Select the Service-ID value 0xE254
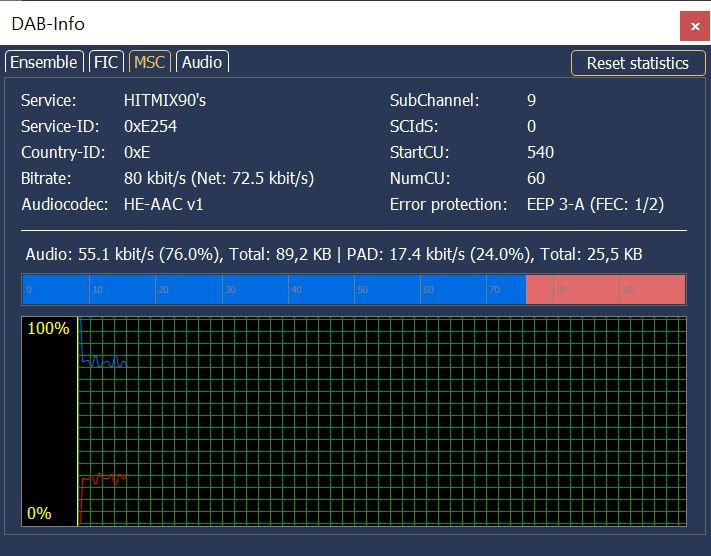This screenshot has height=556, width=711. tap(151, 126)
